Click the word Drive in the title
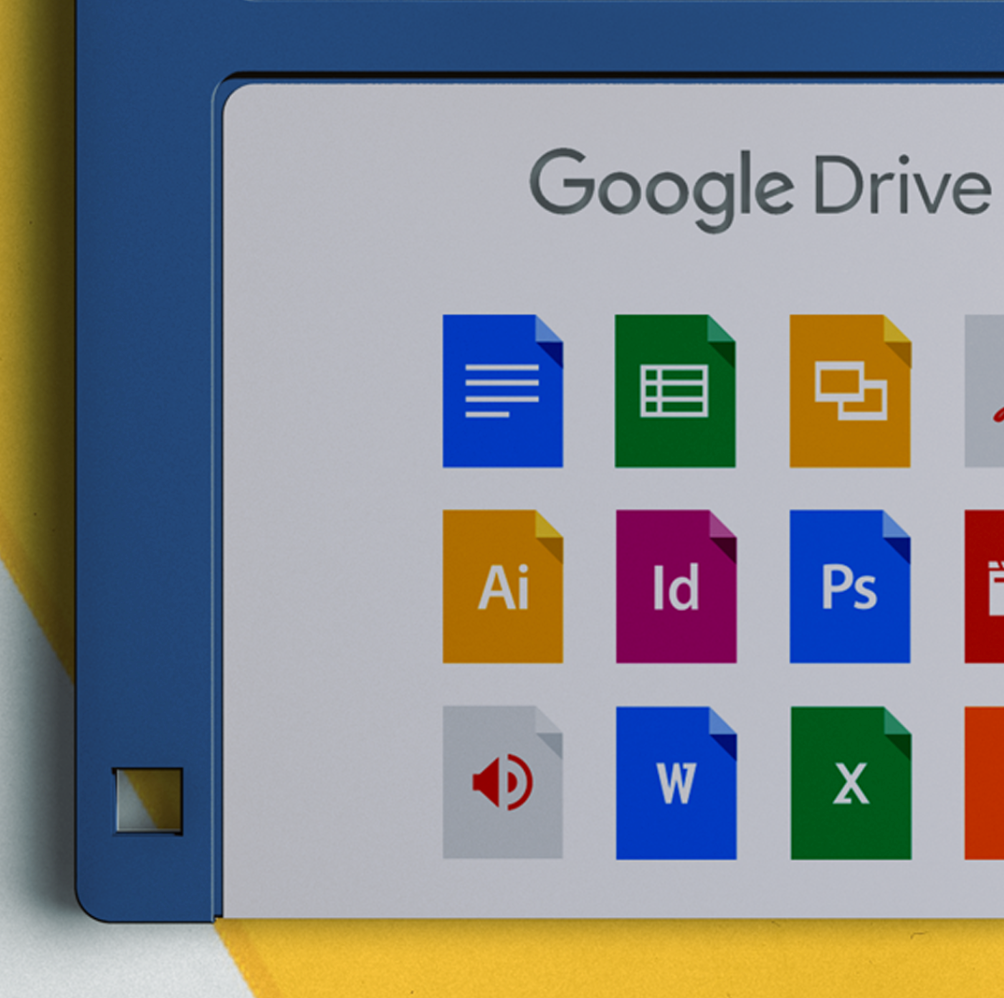 coord(900,185)
